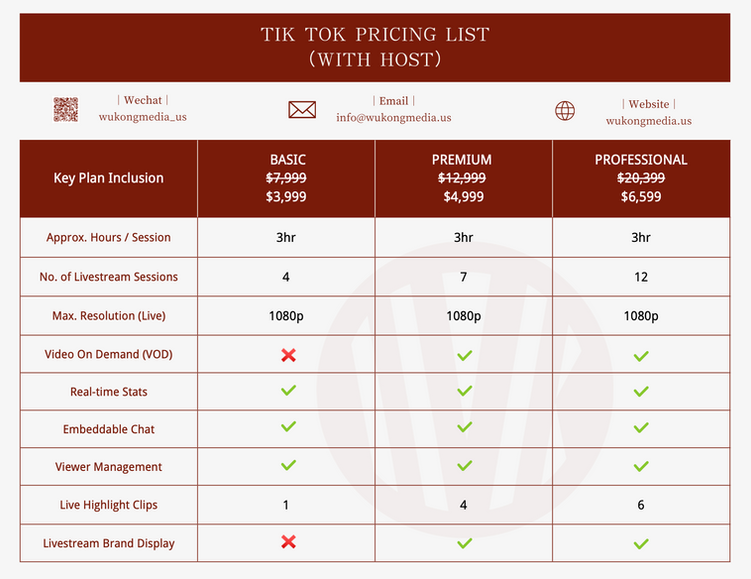Select the PREMIUM plan header
Screen dimensions: 751x579
[462, 160]
